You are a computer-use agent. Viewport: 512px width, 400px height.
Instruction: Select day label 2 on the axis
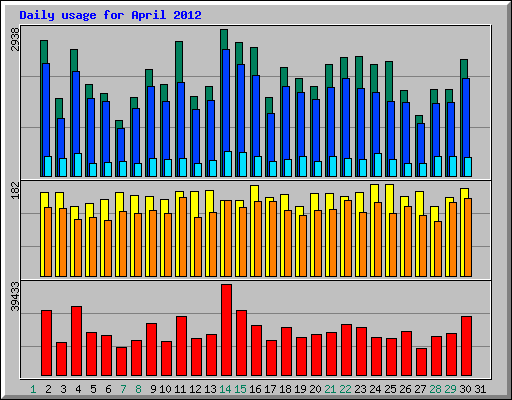[x=48, y=389]
